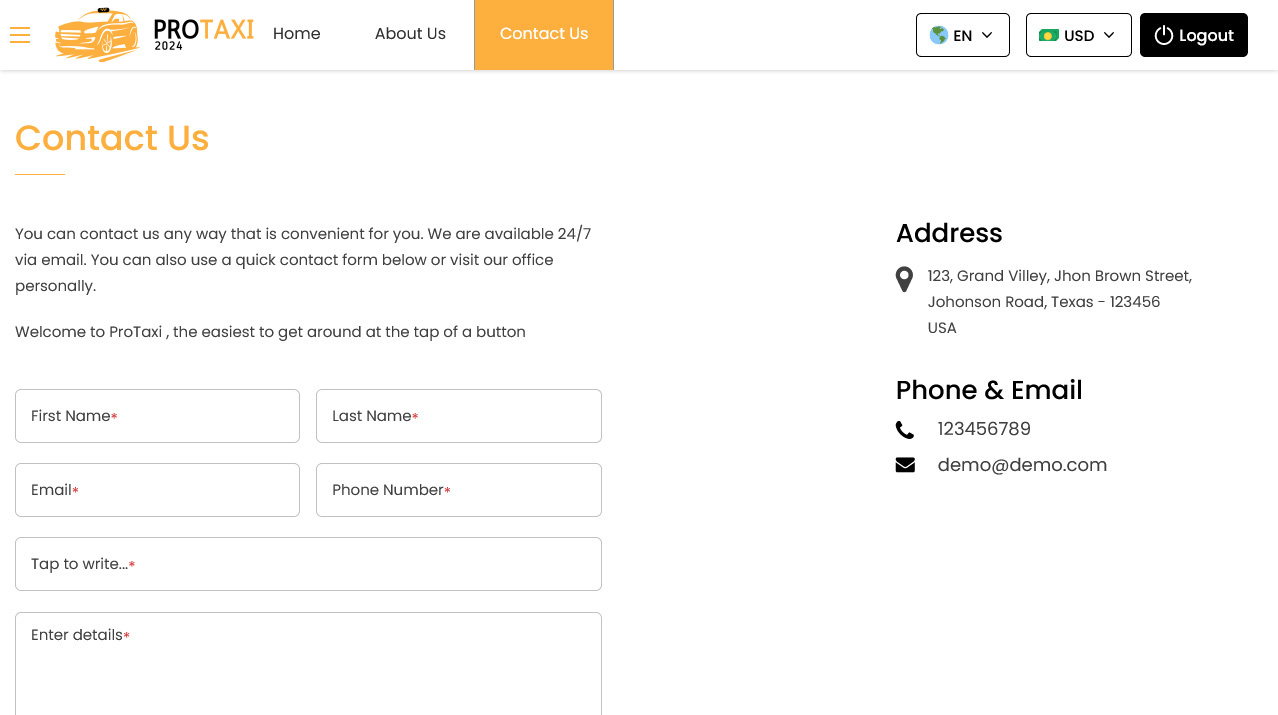Click the money icon beside USD
The image size is (1278, 715).
coord(1048,35)
